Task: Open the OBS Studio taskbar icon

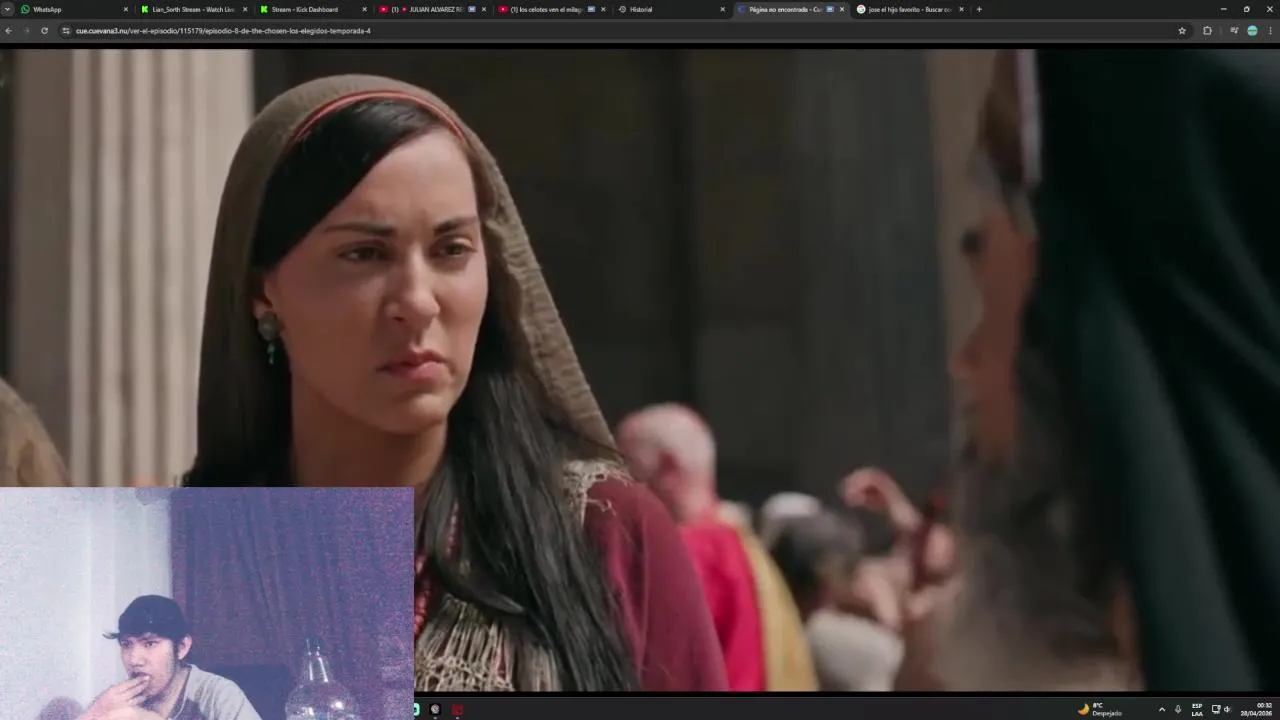Action: point(435,709)
